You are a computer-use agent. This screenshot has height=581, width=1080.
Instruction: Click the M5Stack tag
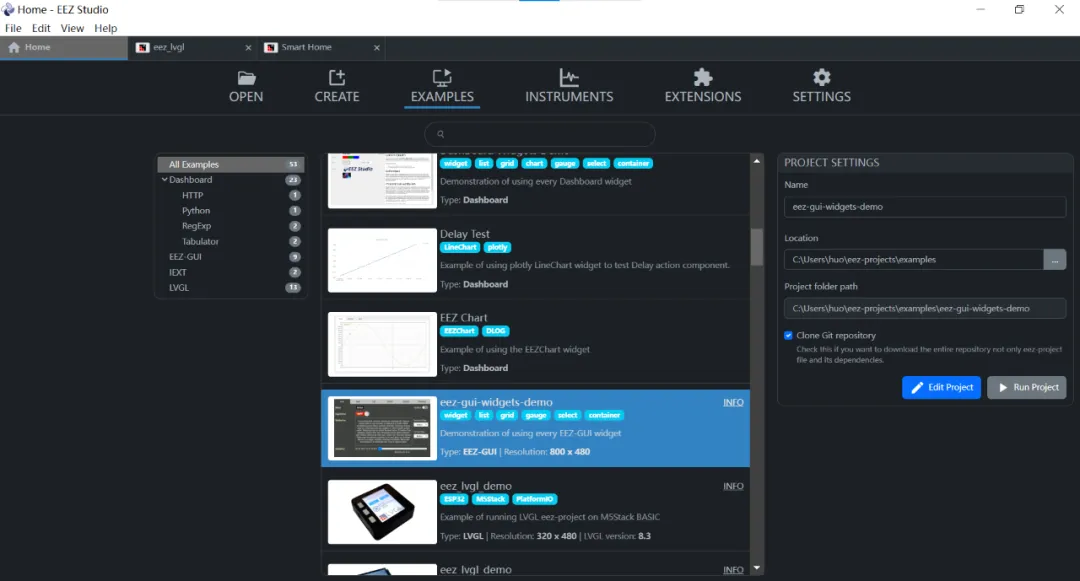(x=490, y=499)
